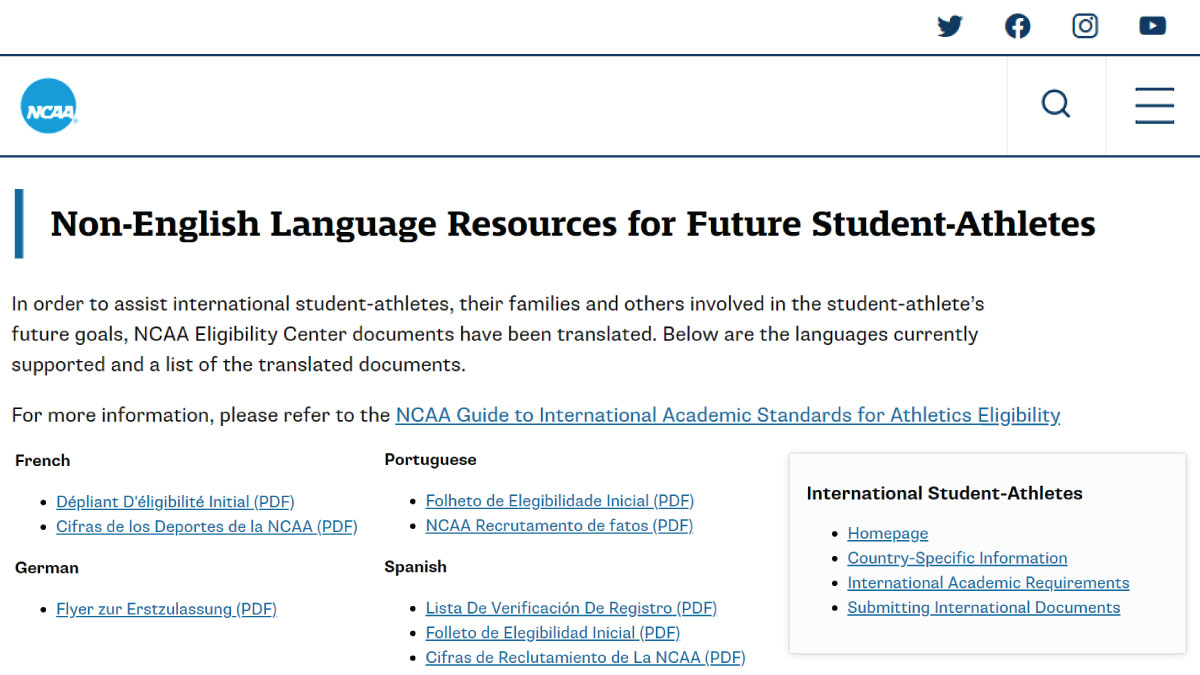1200x675 pixels.
Task: Open the NCAA Guide to International Academic Standards
Action: 728,414
